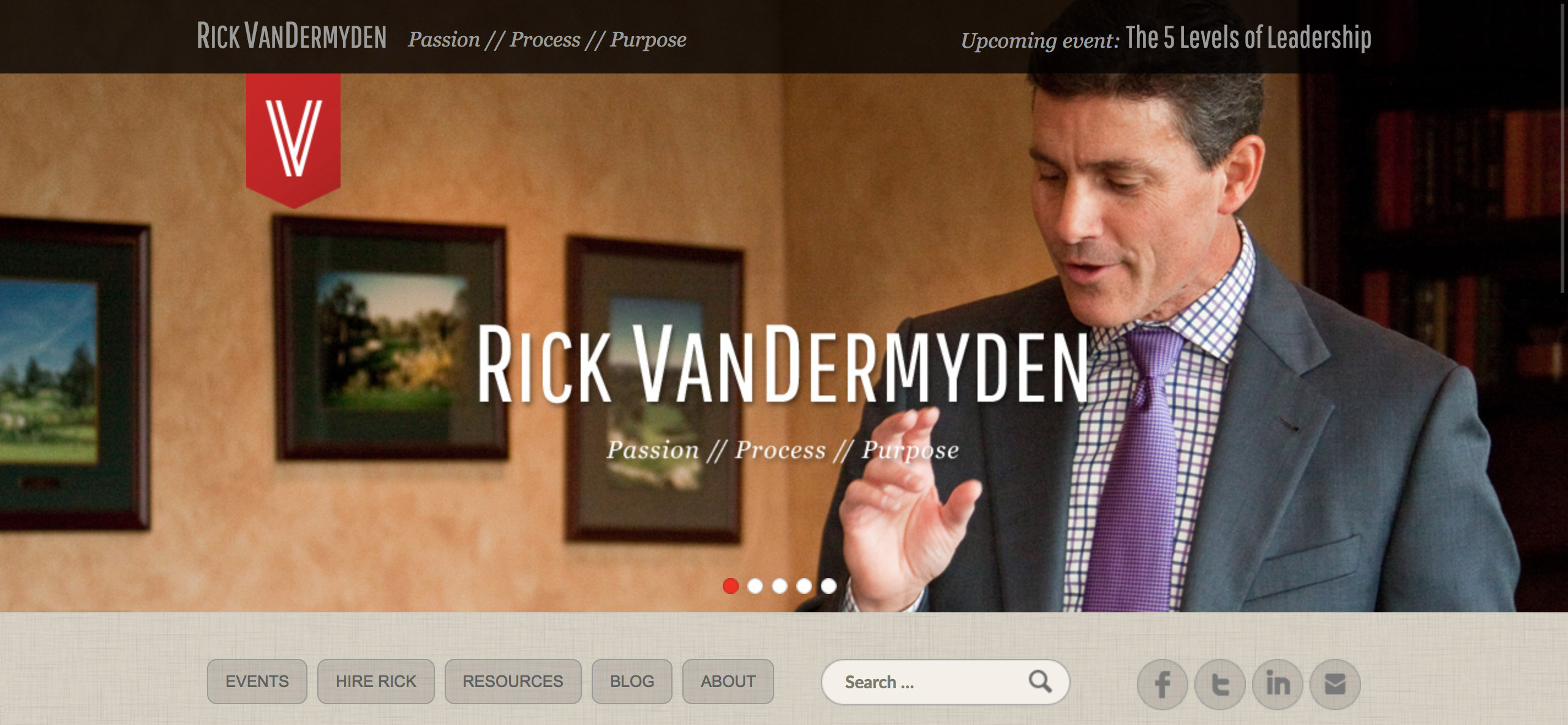Open the LinkedIn social icon
Screen dimensions: 1568x725
pyautogui.click(x=1277, y=684)
